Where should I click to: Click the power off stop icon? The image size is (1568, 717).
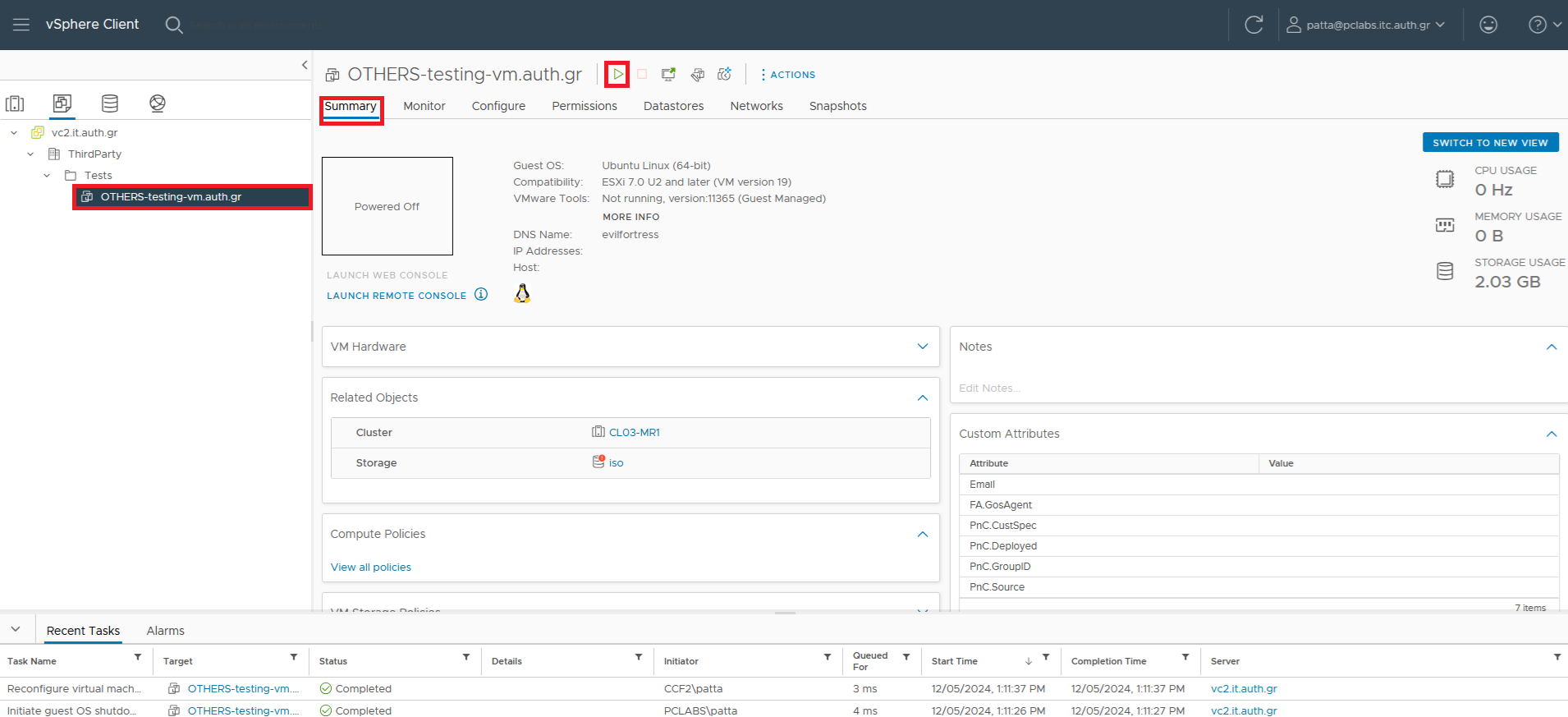642,75
